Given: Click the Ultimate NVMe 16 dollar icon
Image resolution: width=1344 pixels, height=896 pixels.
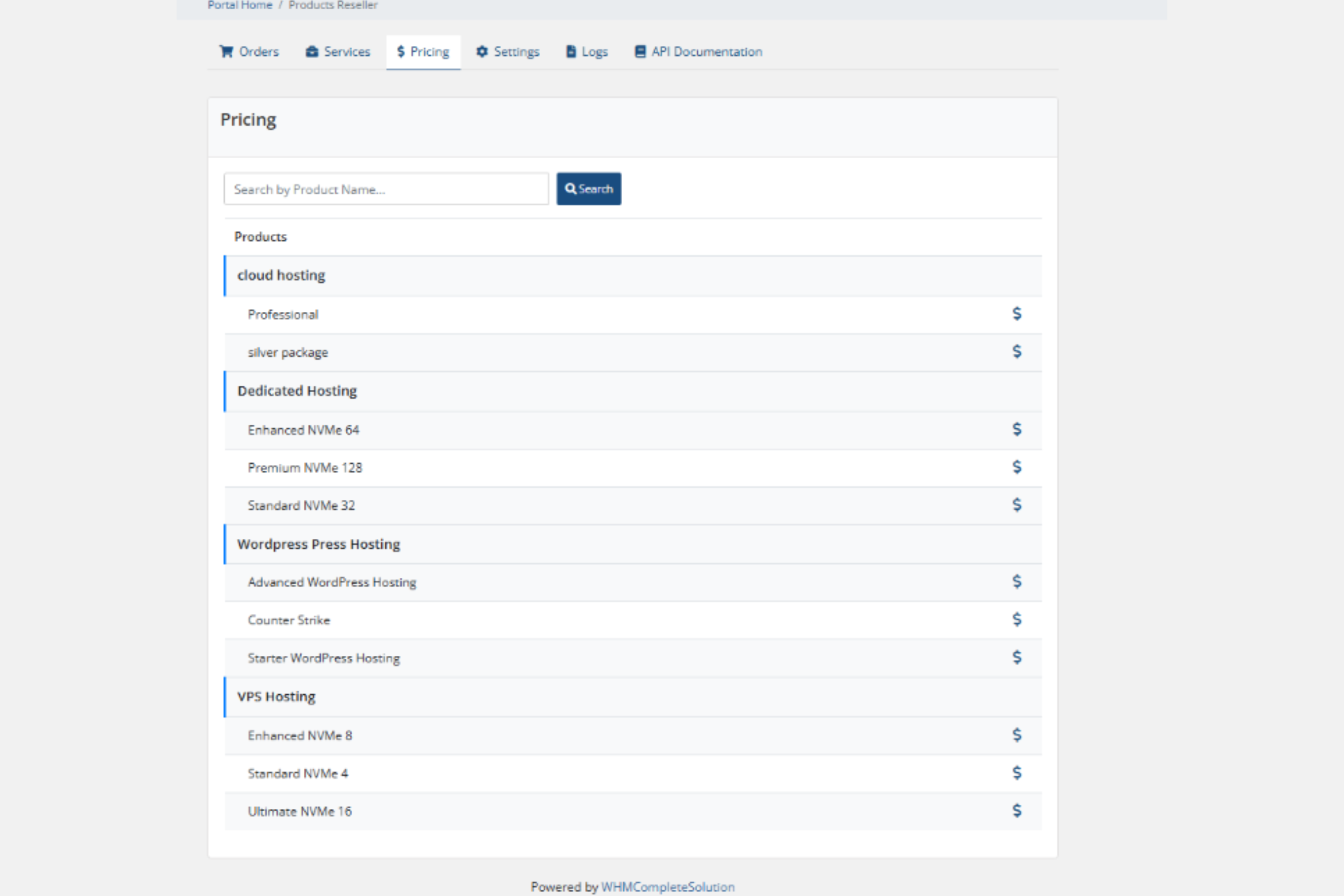Looking at the screenshot, I should [x=1016, y=811].
